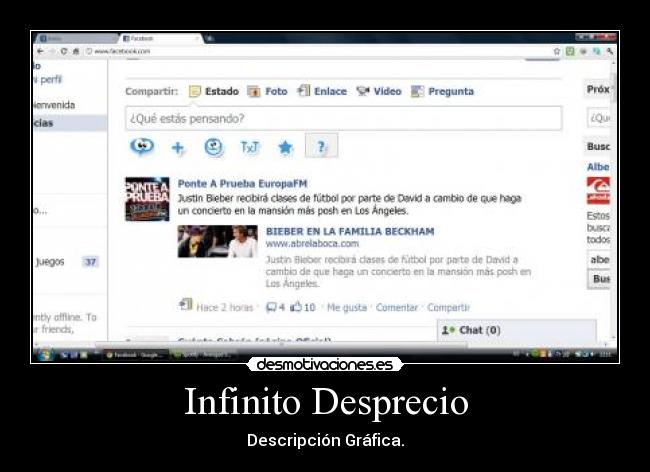Image resolution: width=650 pixels, height=472 pixels.
Task: Click Me gusta on Bieber post
Action: [x=347, y=307]
